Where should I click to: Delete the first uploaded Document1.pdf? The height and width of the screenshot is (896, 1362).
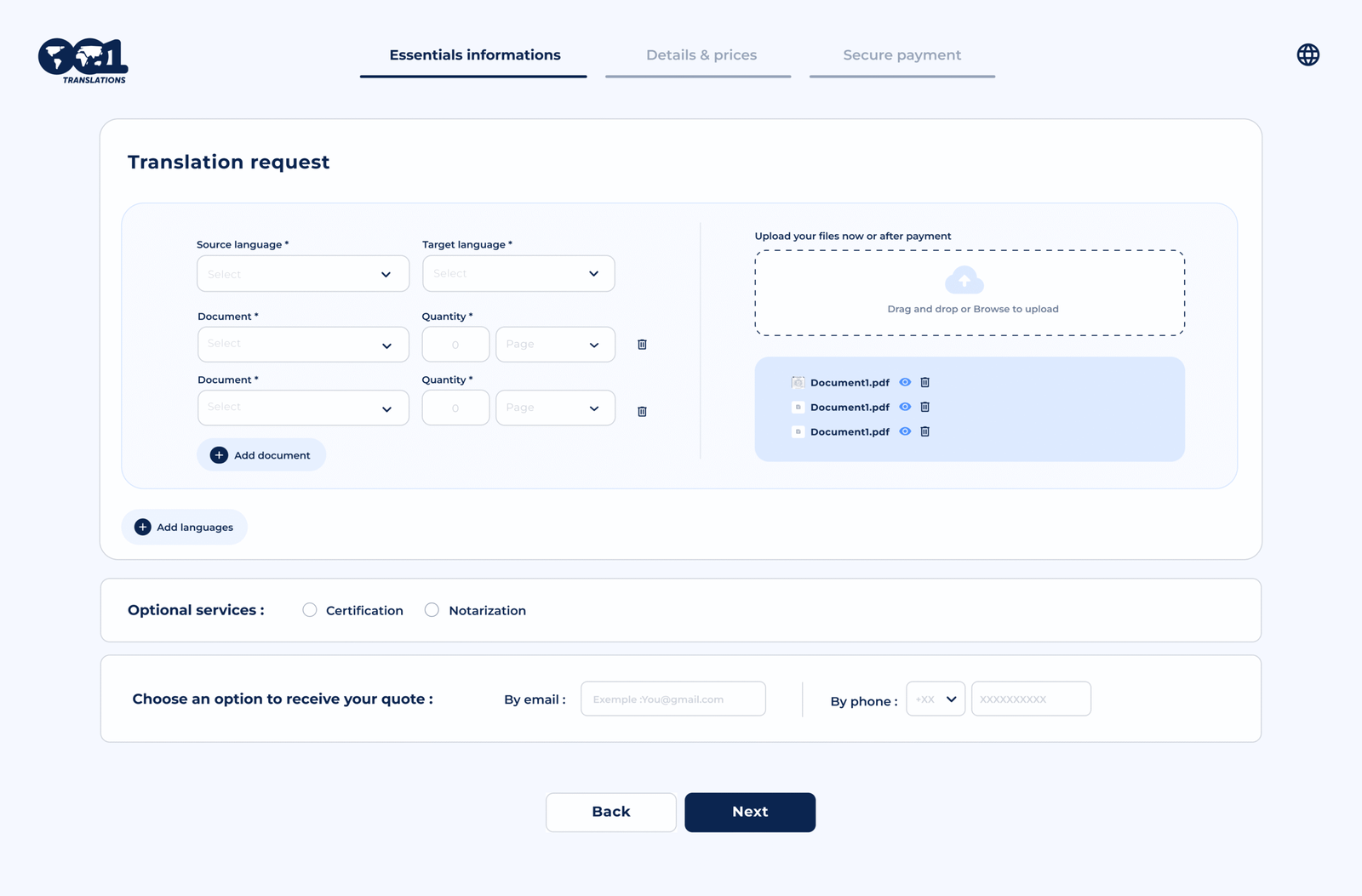pyautogui.click(x=924, y=383)
